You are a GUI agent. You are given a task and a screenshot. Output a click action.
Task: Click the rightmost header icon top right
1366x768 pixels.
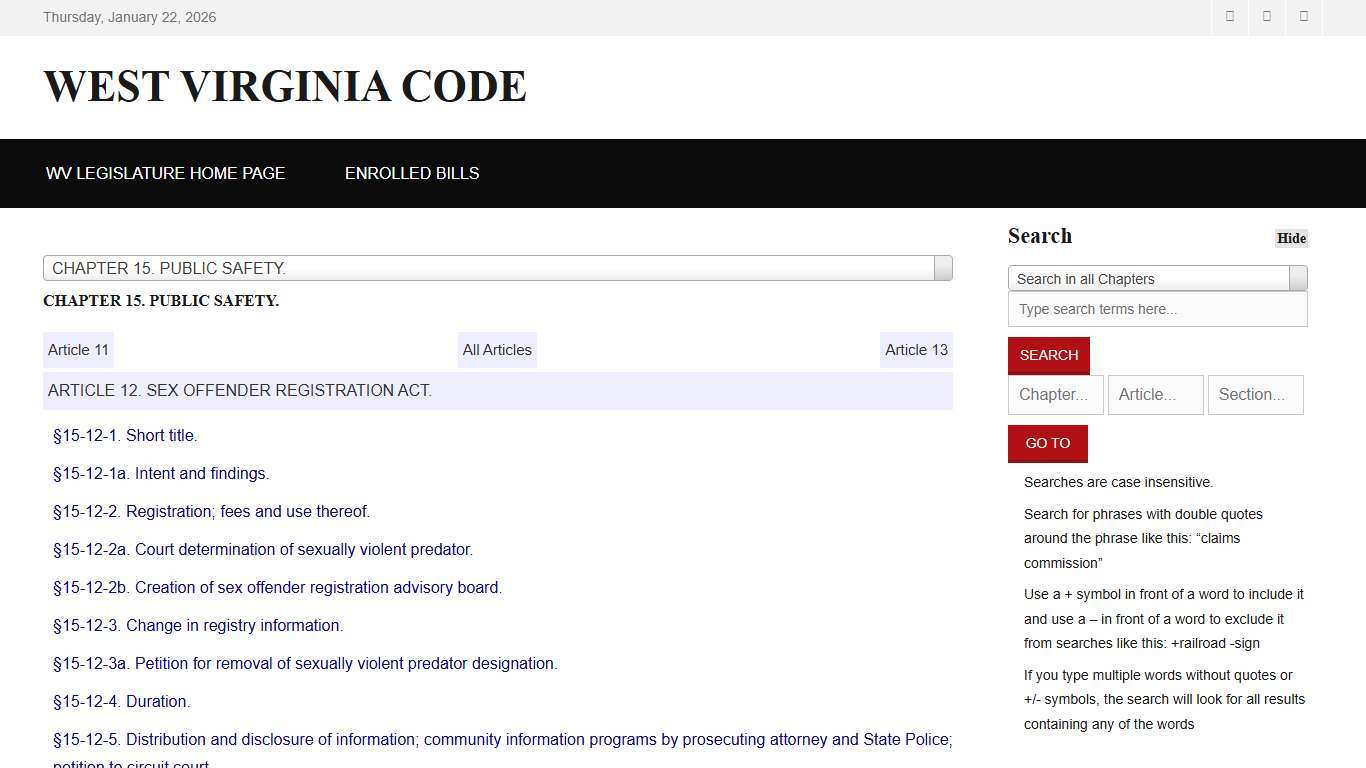[1303, 16]
